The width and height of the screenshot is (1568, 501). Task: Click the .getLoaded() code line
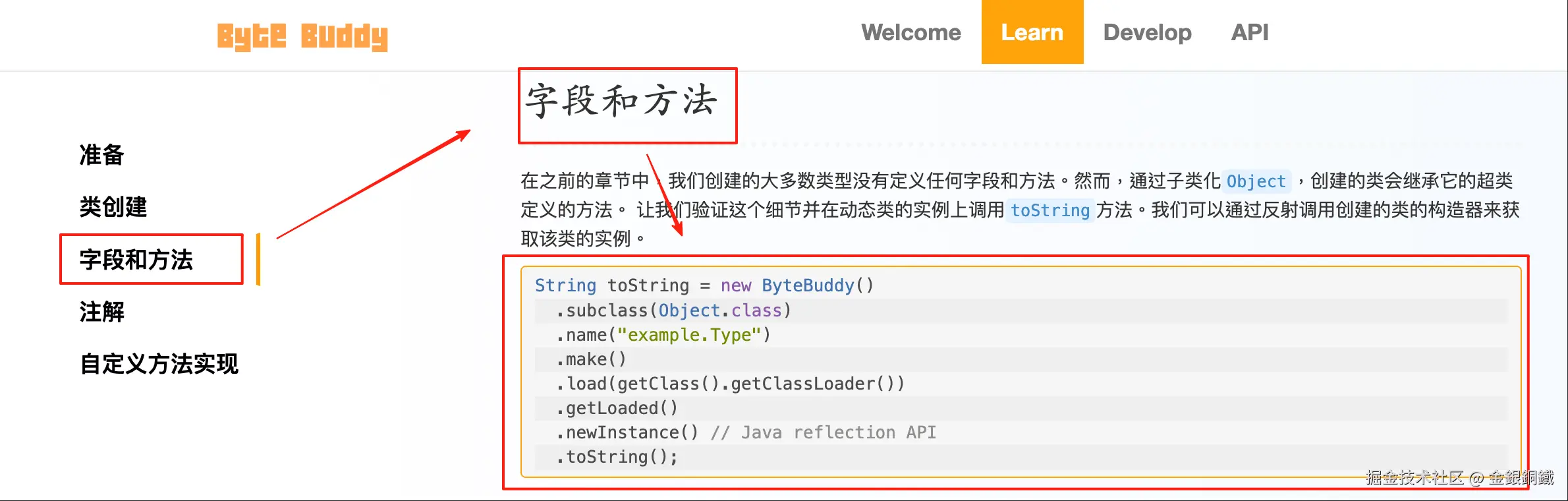[617, 408]
